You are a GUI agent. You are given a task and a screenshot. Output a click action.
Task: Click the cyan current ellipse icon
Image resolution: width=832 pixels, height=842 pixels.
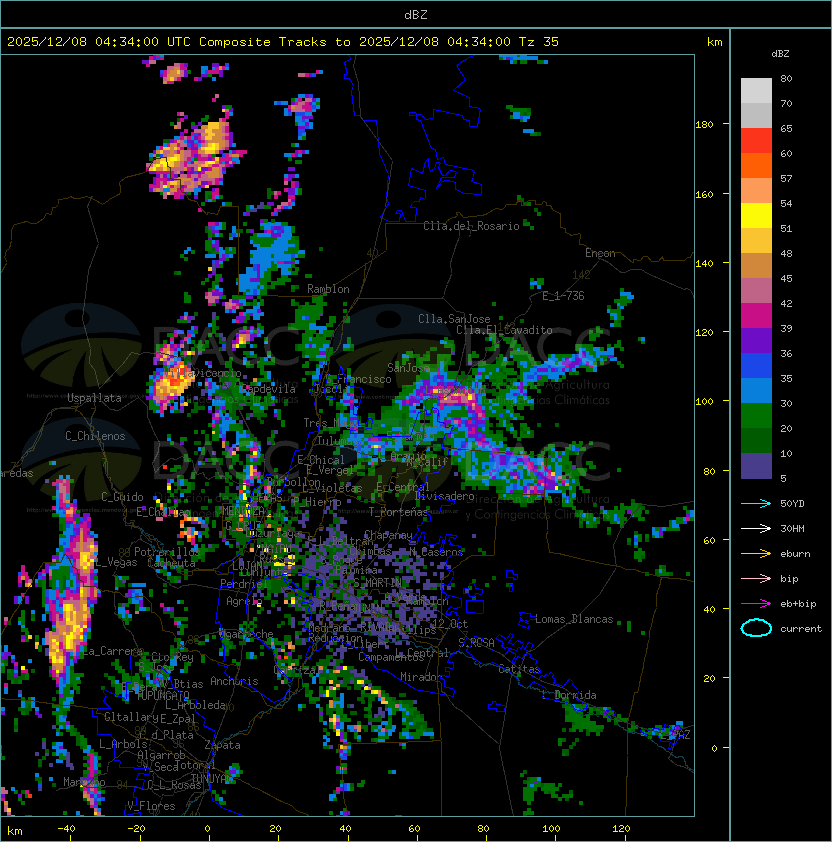[x=756, y=628]
